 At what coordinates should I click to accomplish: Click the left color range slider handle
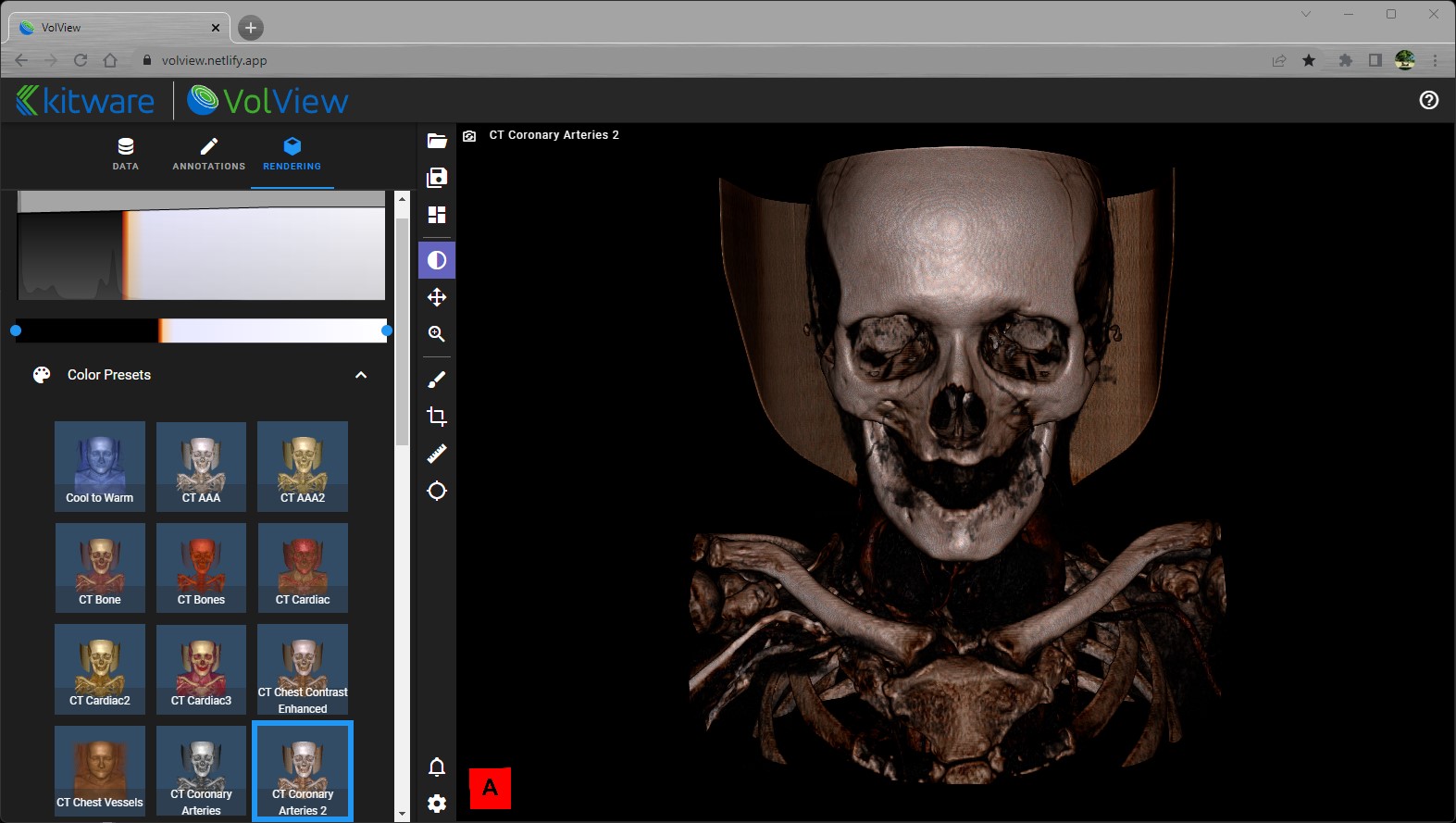(16, 330)
